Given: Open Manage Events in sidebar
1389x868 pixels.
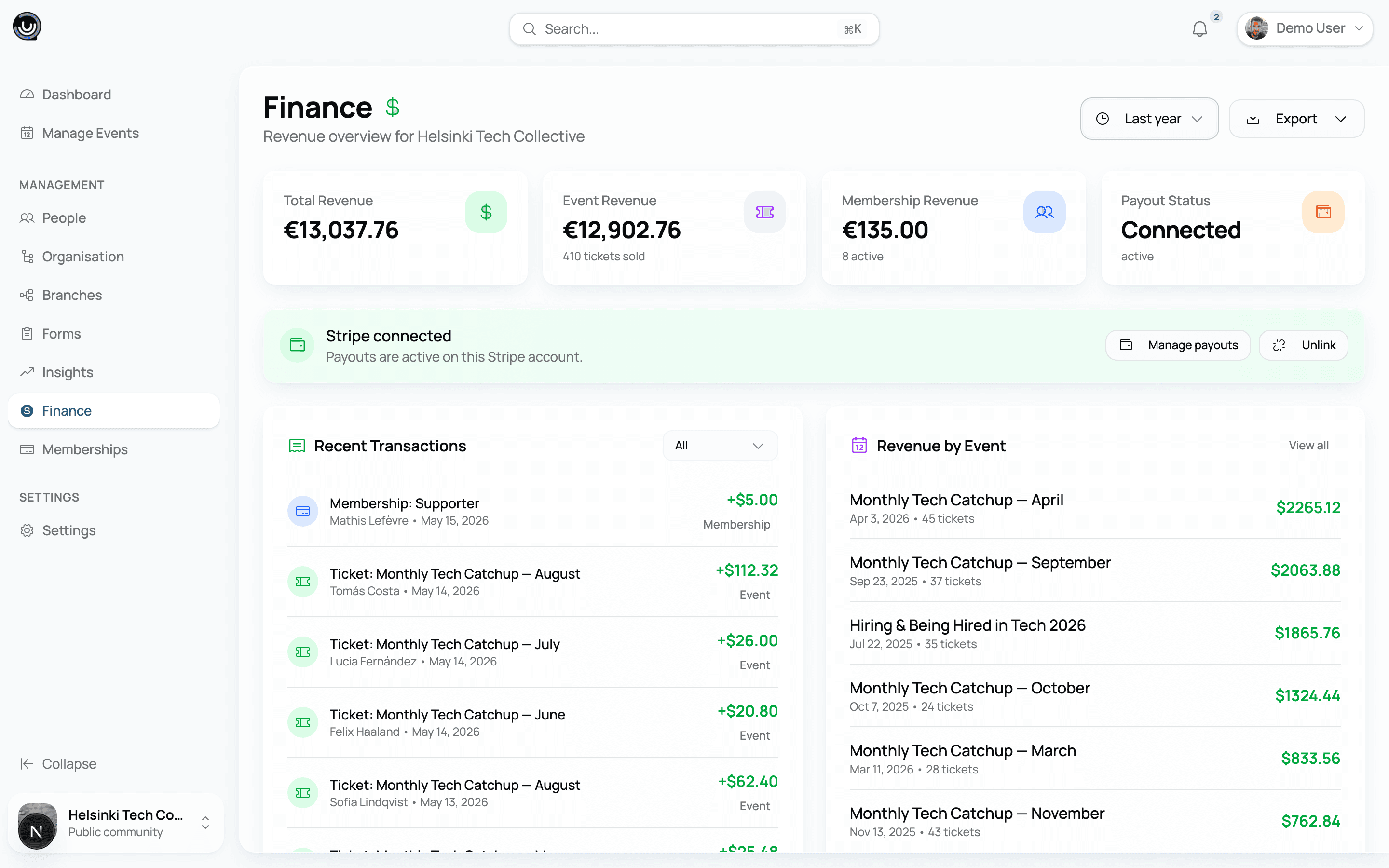Looking at the screenshot, I should [114, 133].
